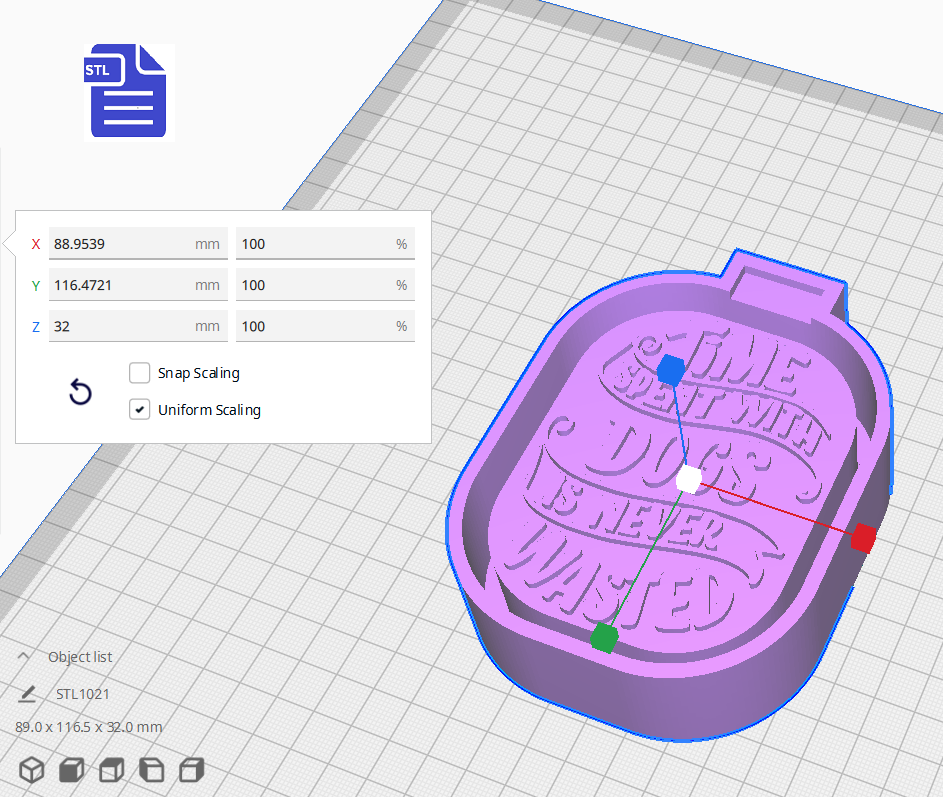
Task: Select the solid cube mesh icon
Action: coord(70,770)
